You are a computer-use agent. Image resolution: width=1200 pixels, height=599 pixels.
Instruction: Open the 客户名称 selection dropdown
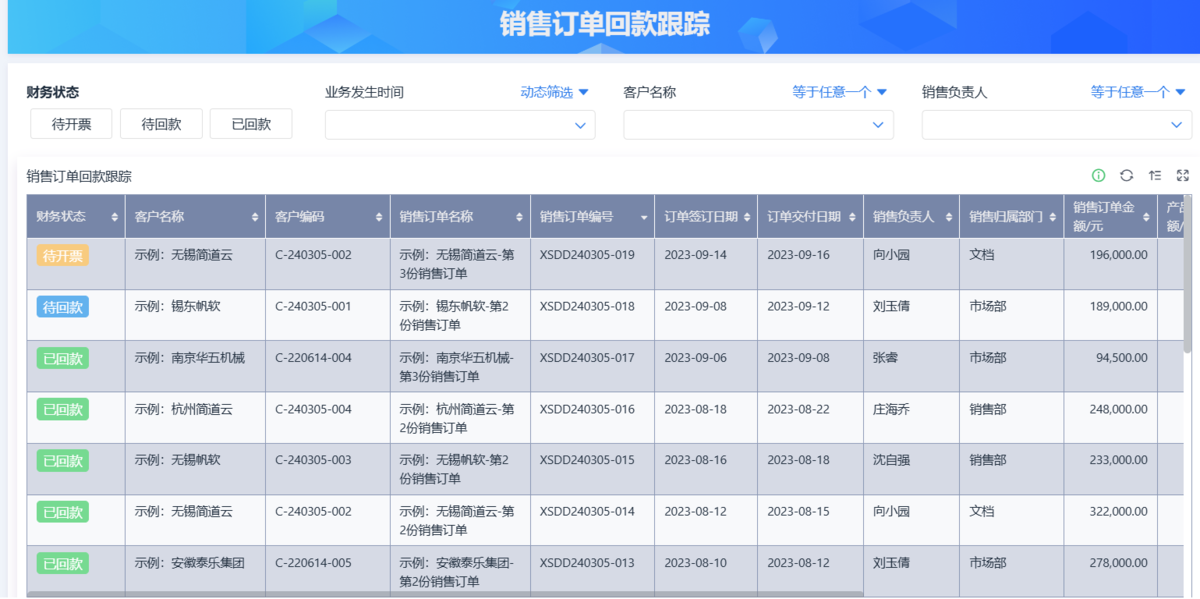pyautogui.click(x=758, y=125)
